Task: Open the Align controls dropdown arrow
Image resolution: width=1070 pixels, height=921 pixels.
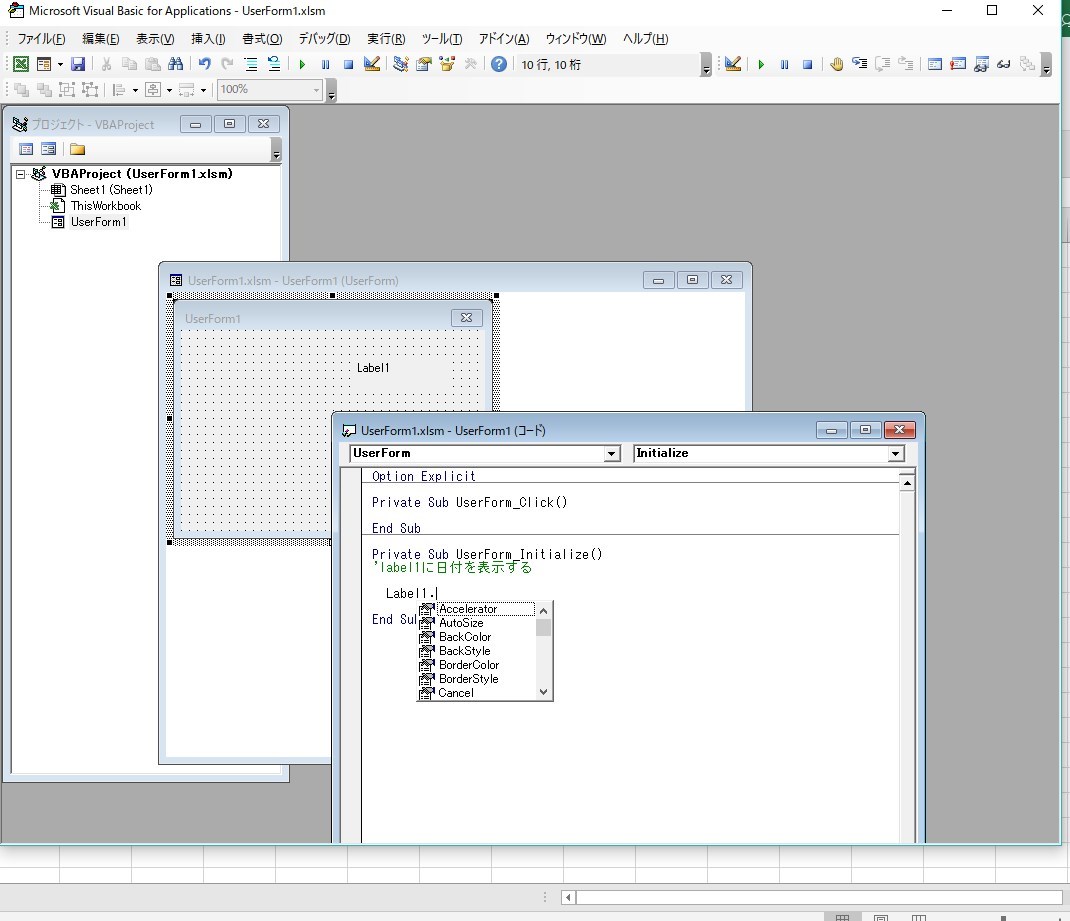Action: [135, 90]
